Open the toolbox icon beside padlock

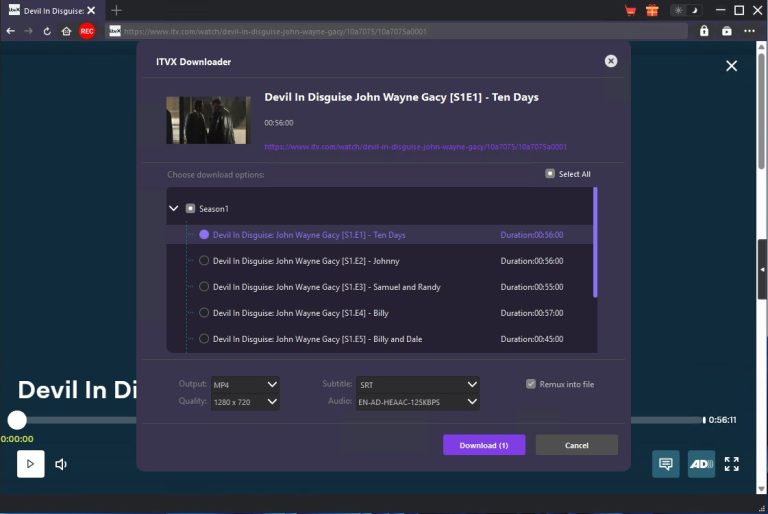tap(727, 31)
